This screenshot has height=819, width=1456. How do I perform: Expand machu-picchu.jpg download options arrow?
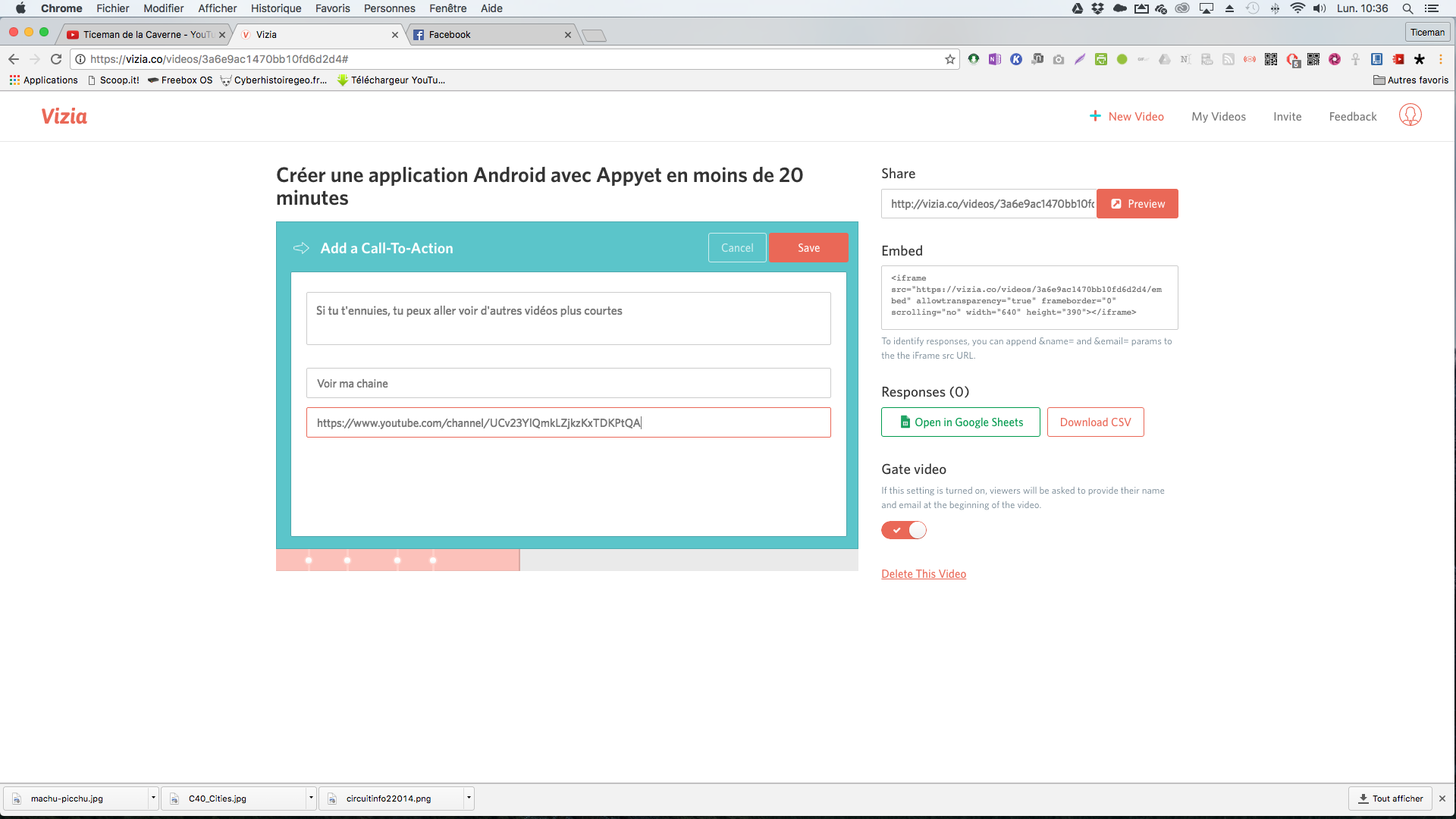click(153, 798)
